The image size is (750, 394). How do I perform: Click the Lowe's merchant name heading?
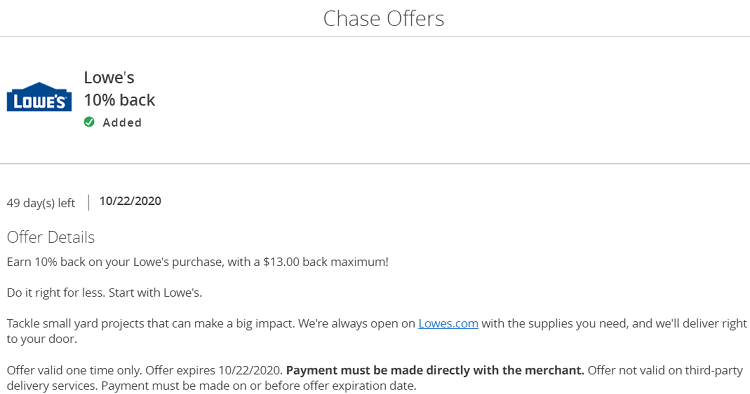(109, 77)
